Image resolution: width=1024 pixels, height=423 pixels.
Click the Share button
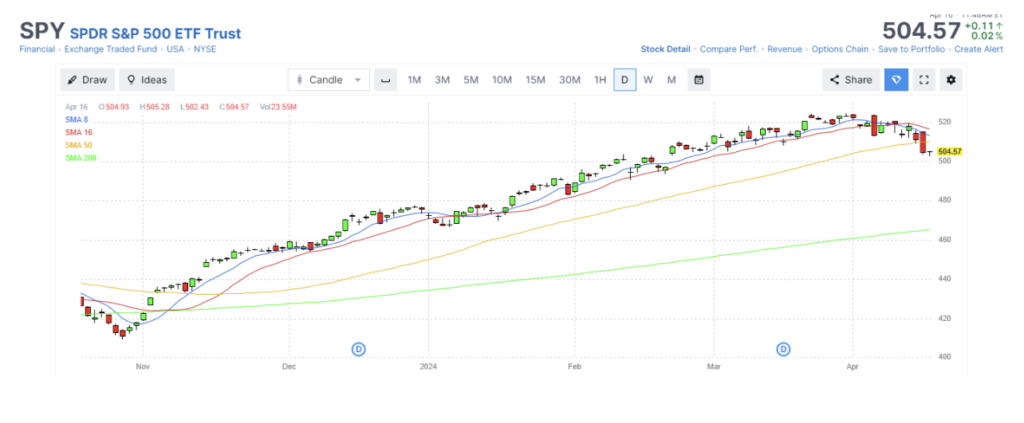point(851,80)
